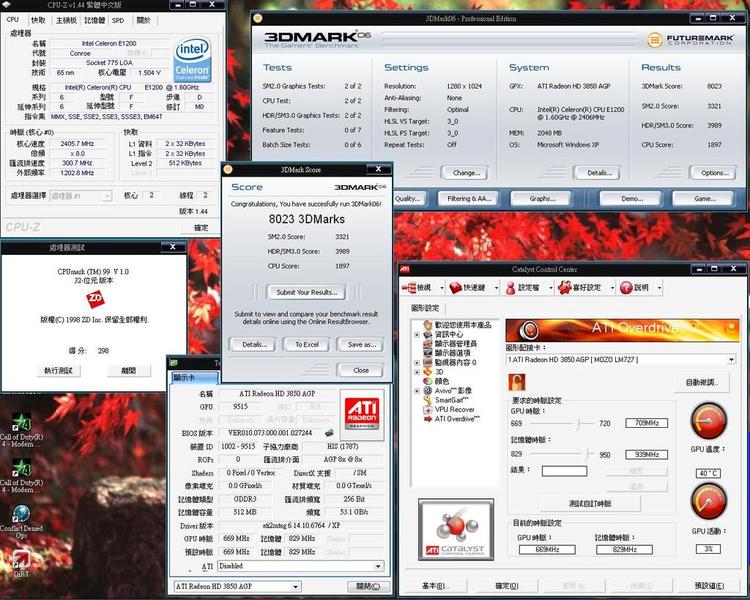Screen dimensions: 750x600
Task: Expand the 3D tree node
Action: coord(417,372)
